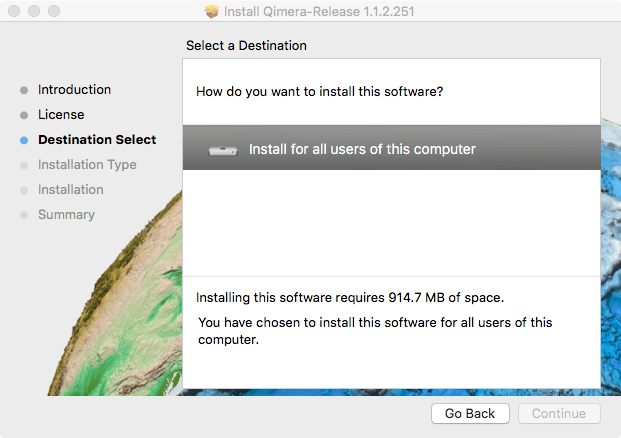This screenshot has width=621, height=438.
Task: Select "Install for all users of this computer"
Action: 362,149
